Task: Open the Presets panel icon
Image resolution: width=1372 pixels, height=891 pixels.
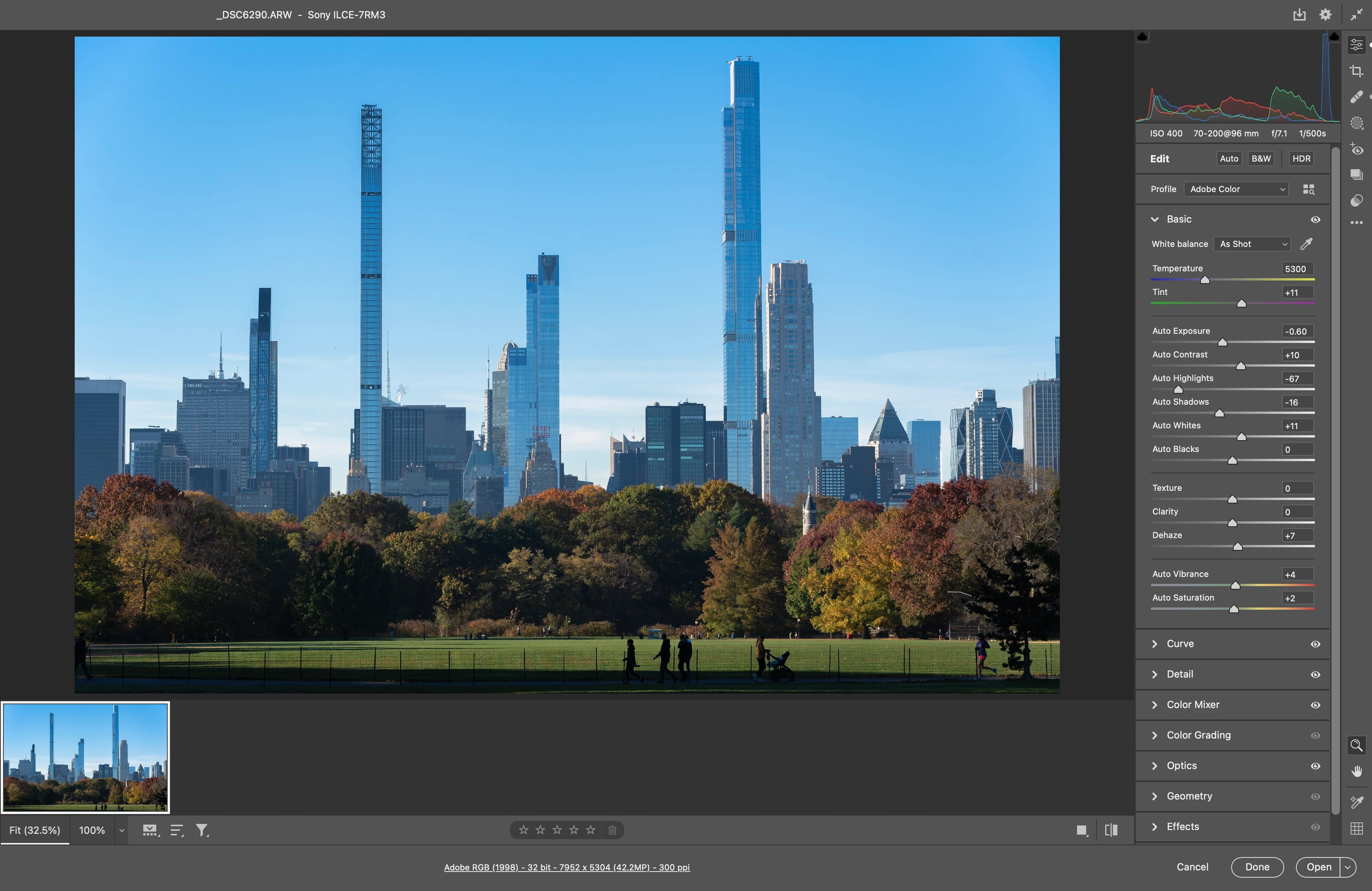Action: pos(1356,200)
